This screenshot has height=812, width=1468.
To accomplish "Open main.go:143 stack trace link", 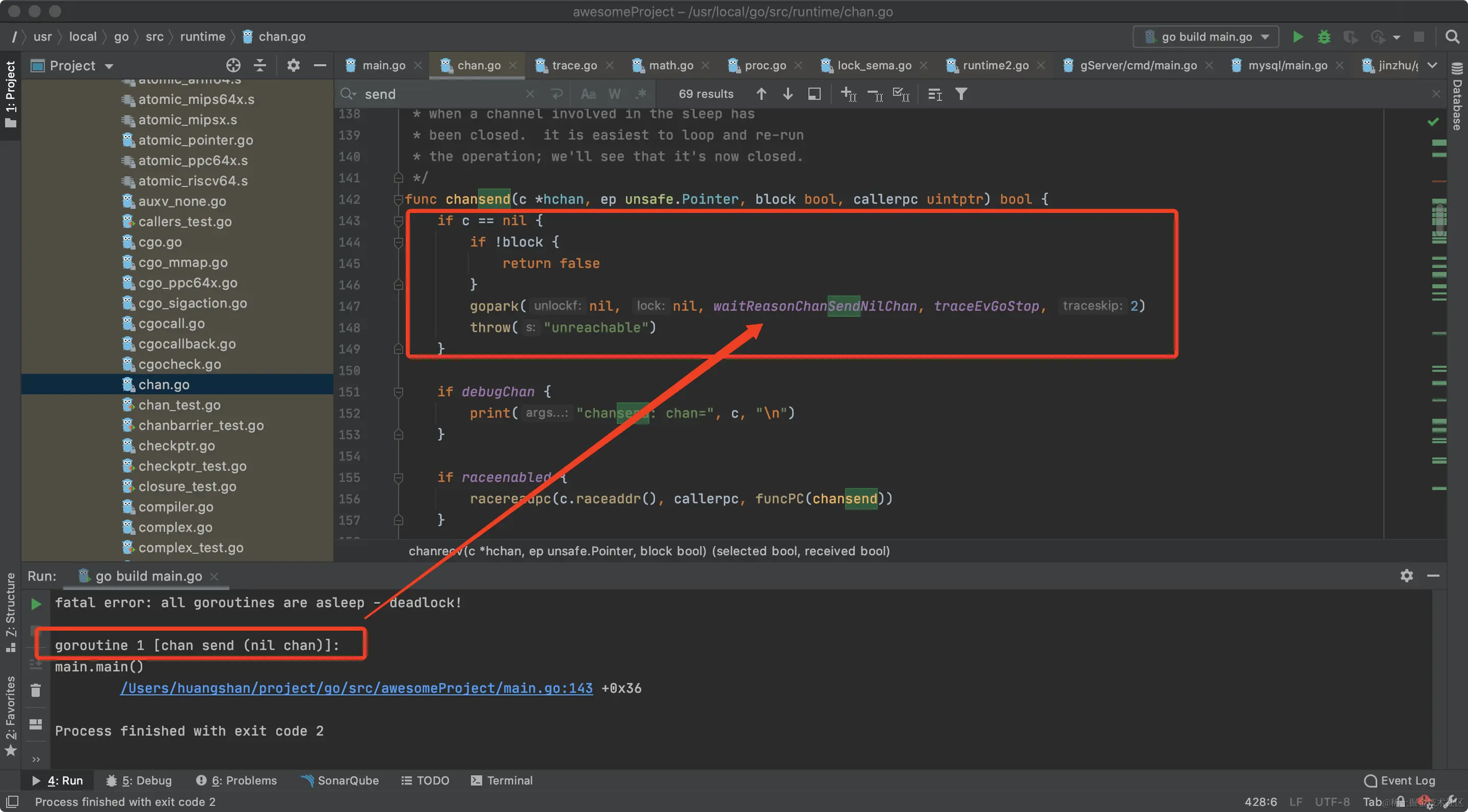I will click(356, 688).
